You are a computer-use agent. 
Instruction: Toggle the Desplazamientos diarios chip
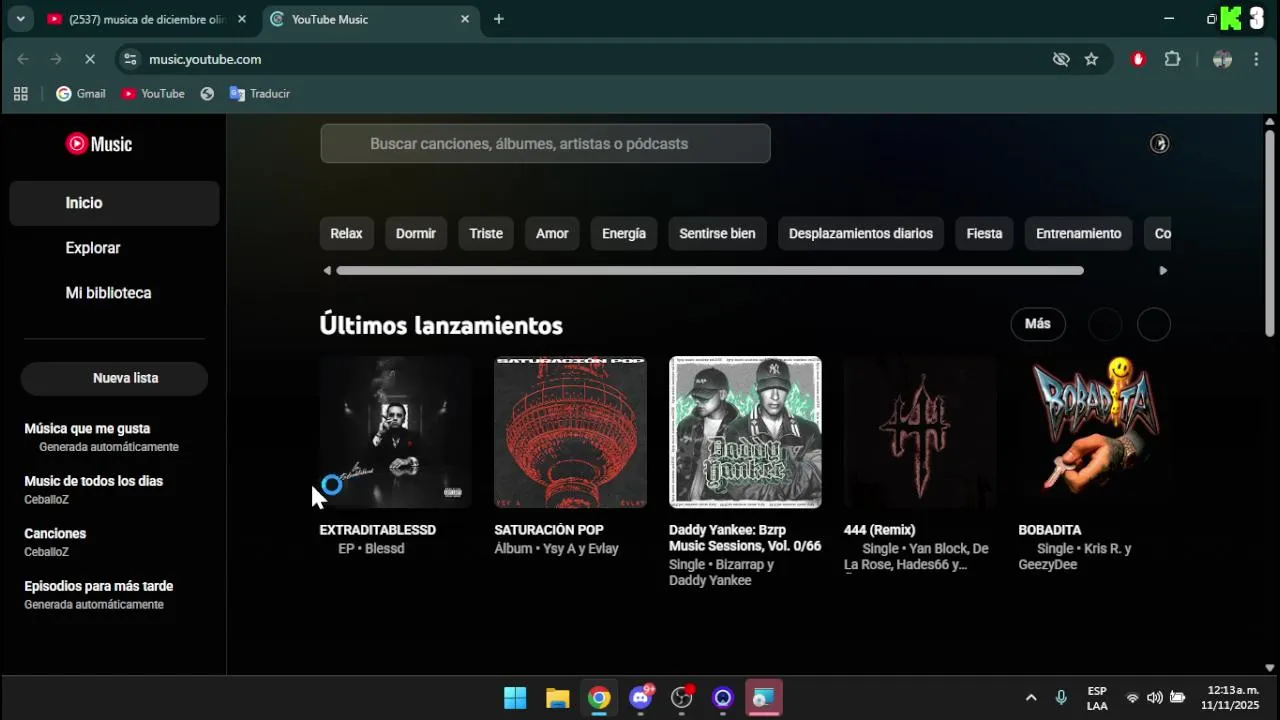(861, 234)
